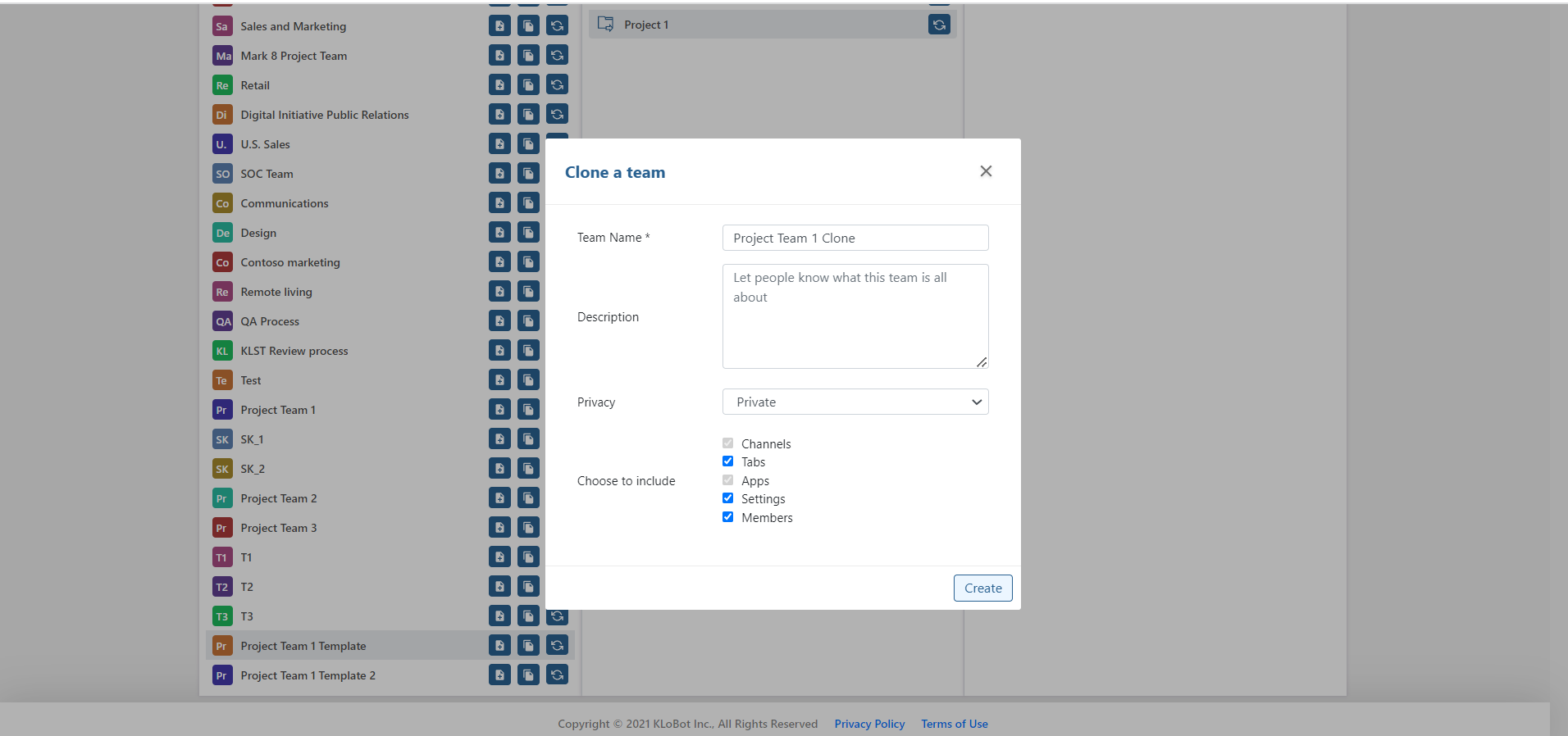
Task: Open the Privacy Policy link
Action: 869,724
